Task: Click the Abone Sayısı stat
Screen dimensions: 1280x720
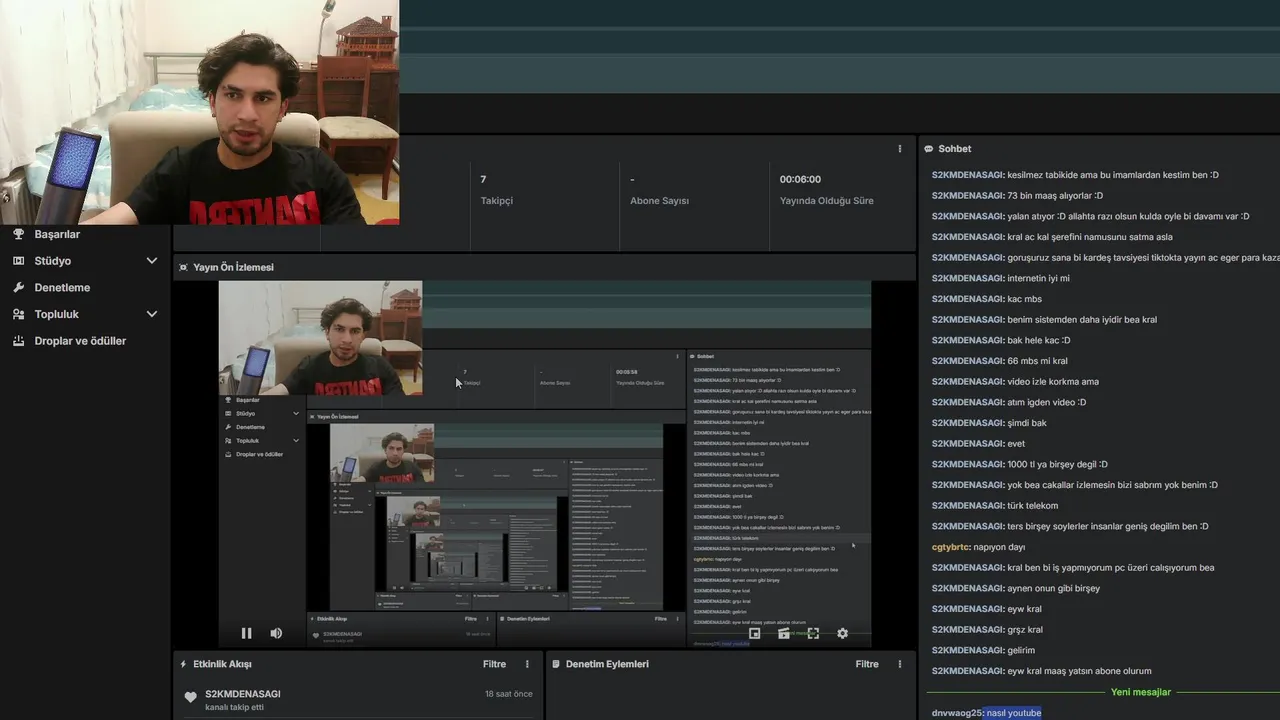Action: point(659,190)
